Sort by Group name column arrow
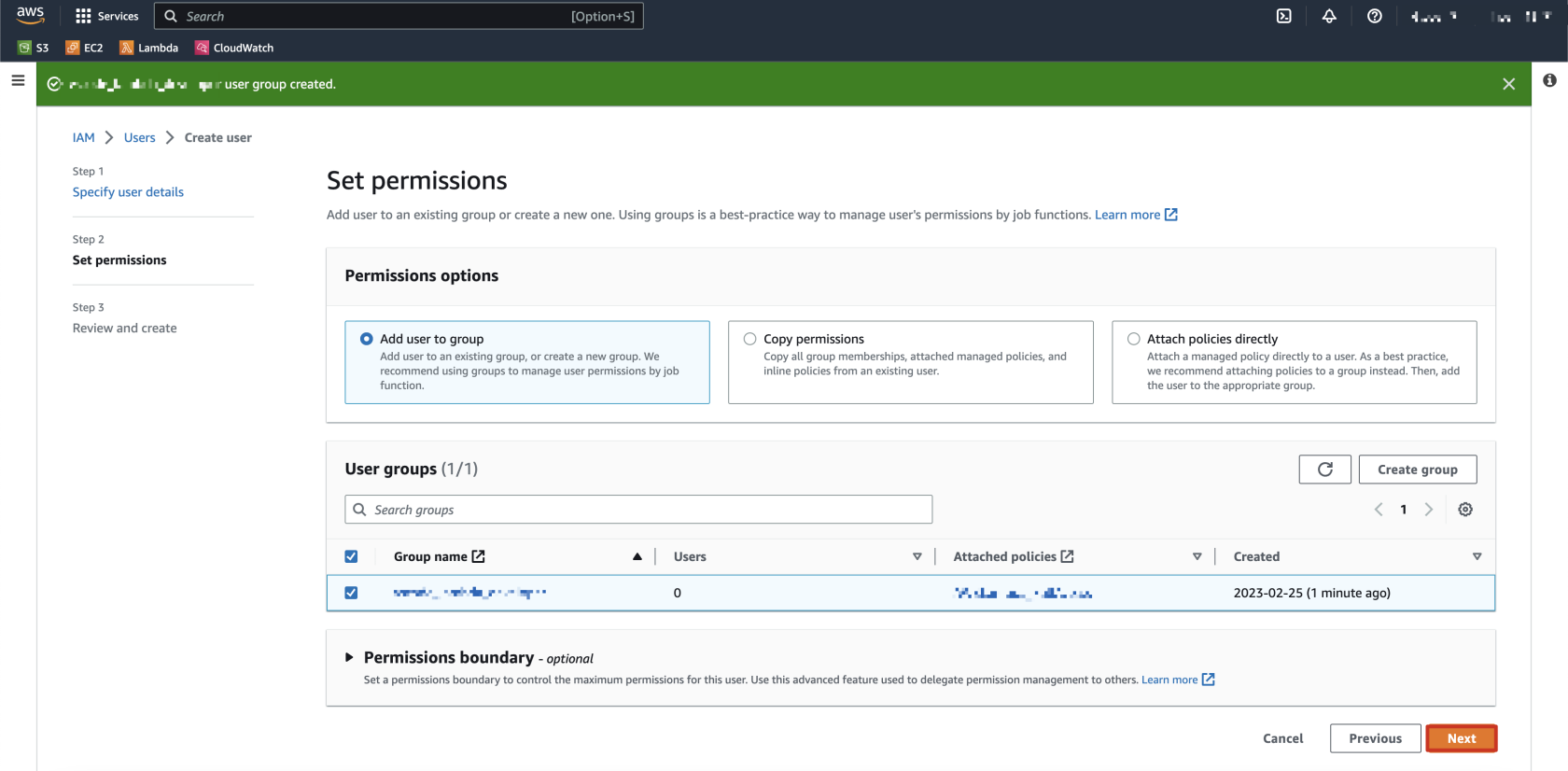The width and height of the screenshot is (1568, 771). pos(637,556)
